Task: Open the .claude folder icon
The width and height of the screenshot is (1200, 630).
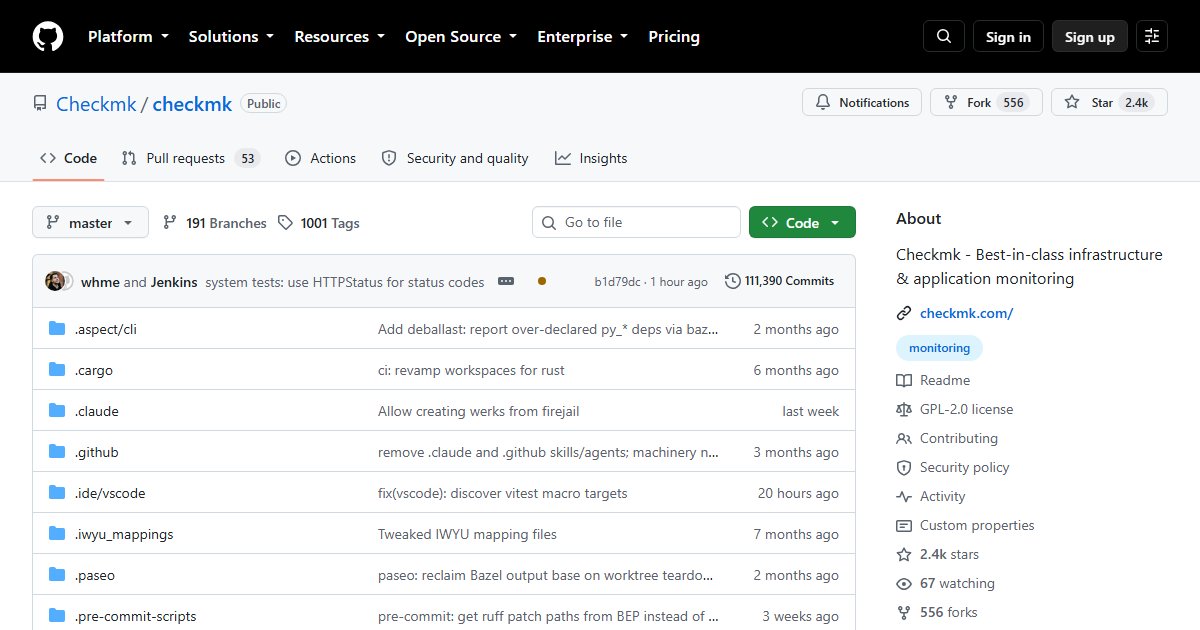Action: [57, 411]
